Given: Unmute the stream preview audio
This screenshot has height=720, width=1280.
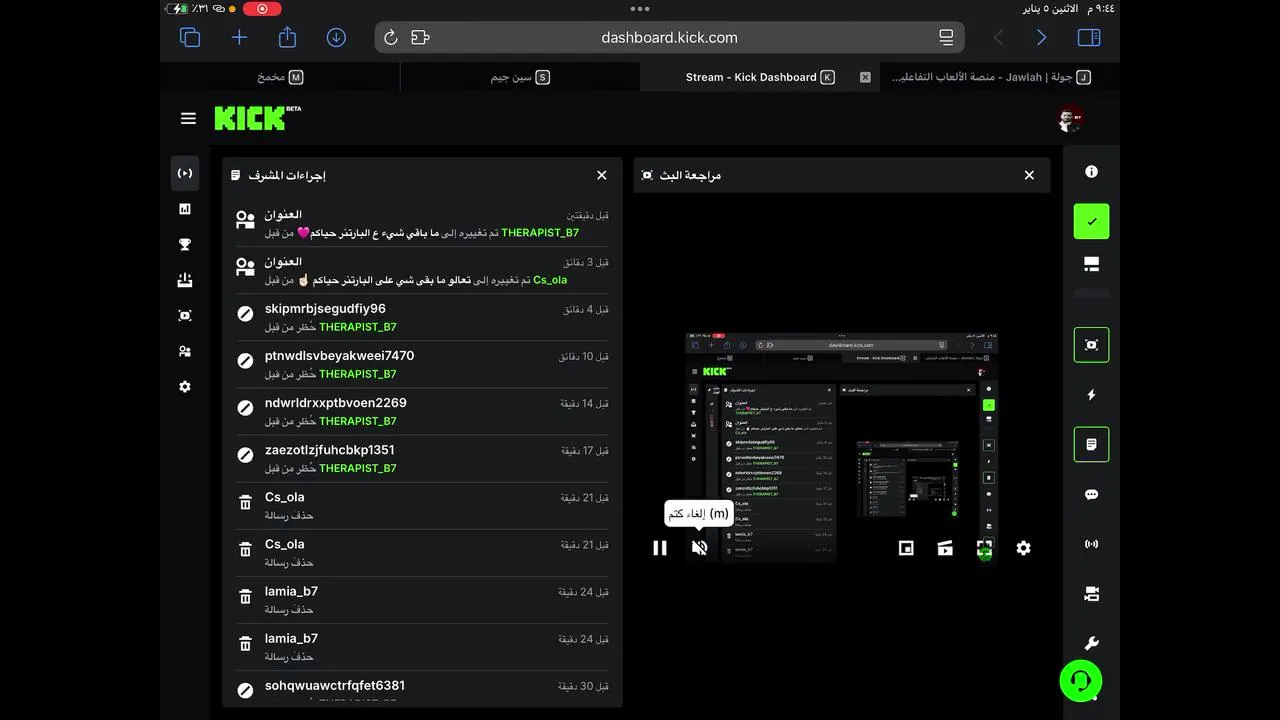Looking at the screenshot, I should (699, 548).
